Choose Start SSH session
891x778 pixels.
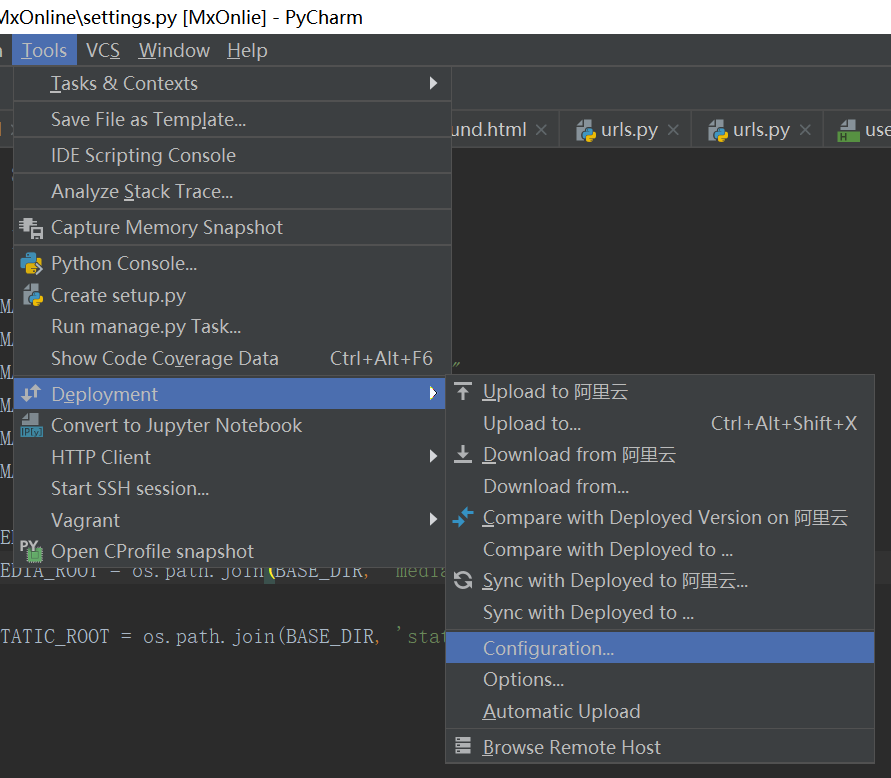coord(232,489)
